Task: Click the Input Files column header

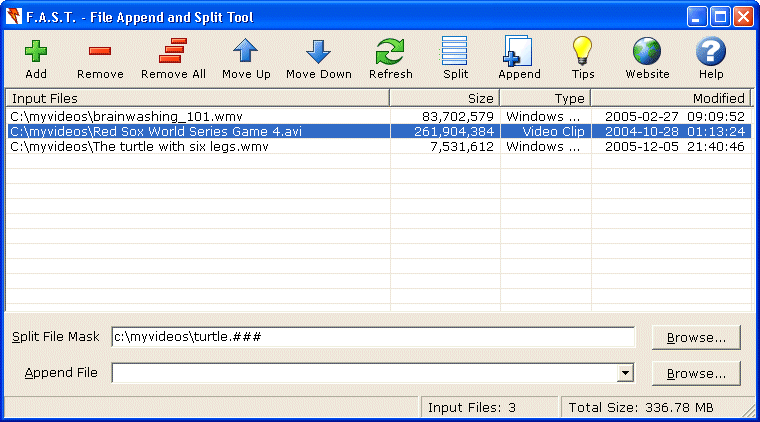Action: click(198, 98)
